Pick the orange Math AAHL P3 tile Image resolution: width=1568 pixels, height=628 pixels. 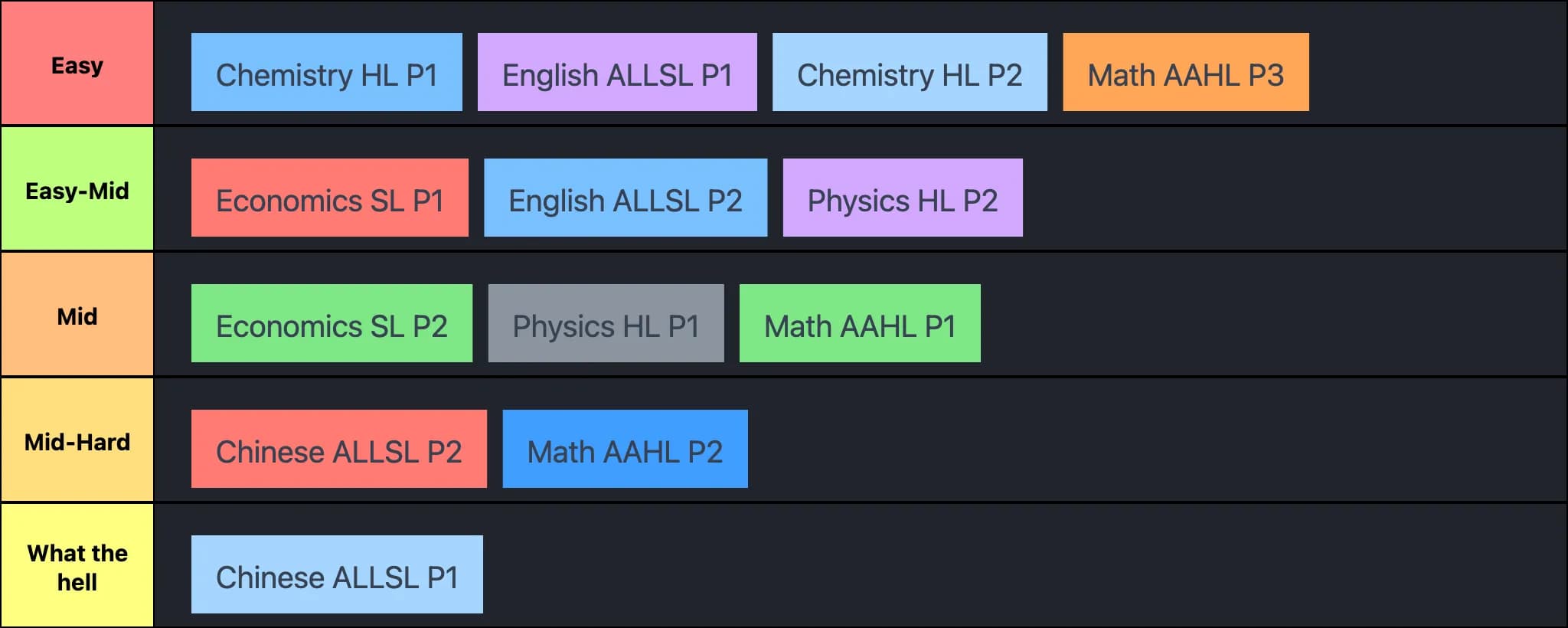[x=1186, y=72]
